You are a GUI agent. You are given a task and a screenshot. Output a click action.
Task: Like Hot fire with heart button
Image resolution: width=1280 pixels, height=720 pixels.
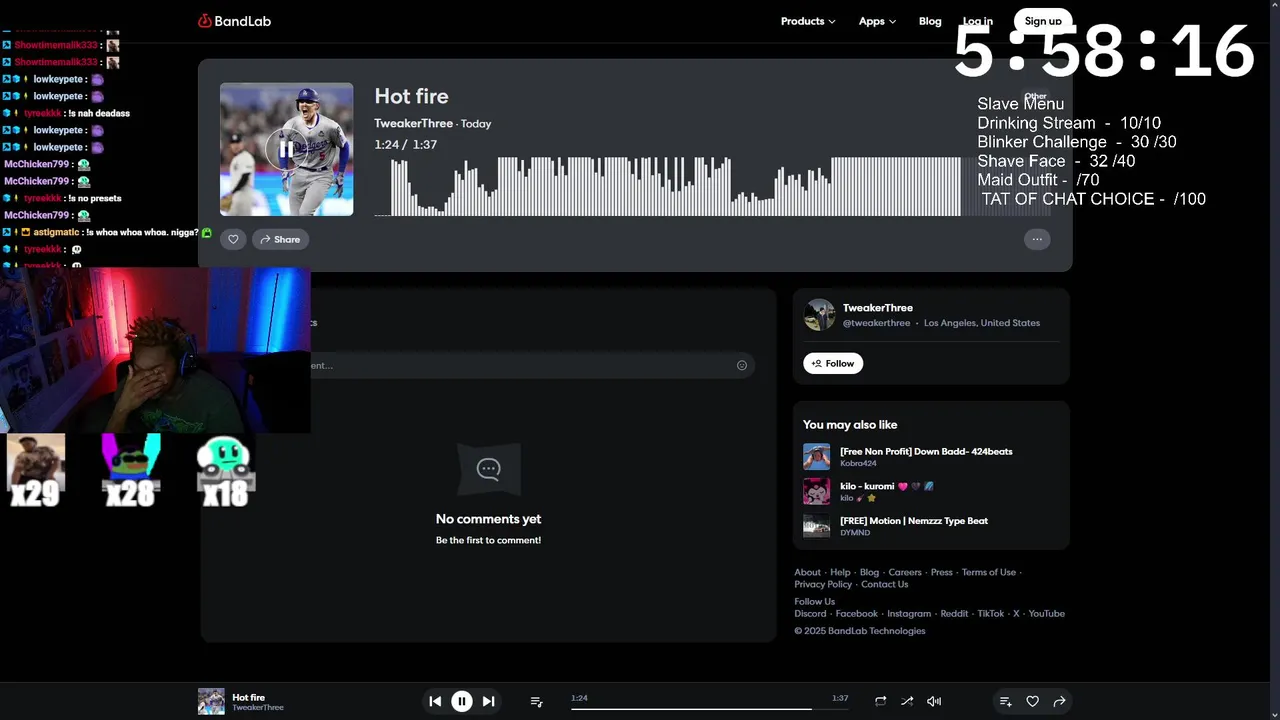click(233, 239)
